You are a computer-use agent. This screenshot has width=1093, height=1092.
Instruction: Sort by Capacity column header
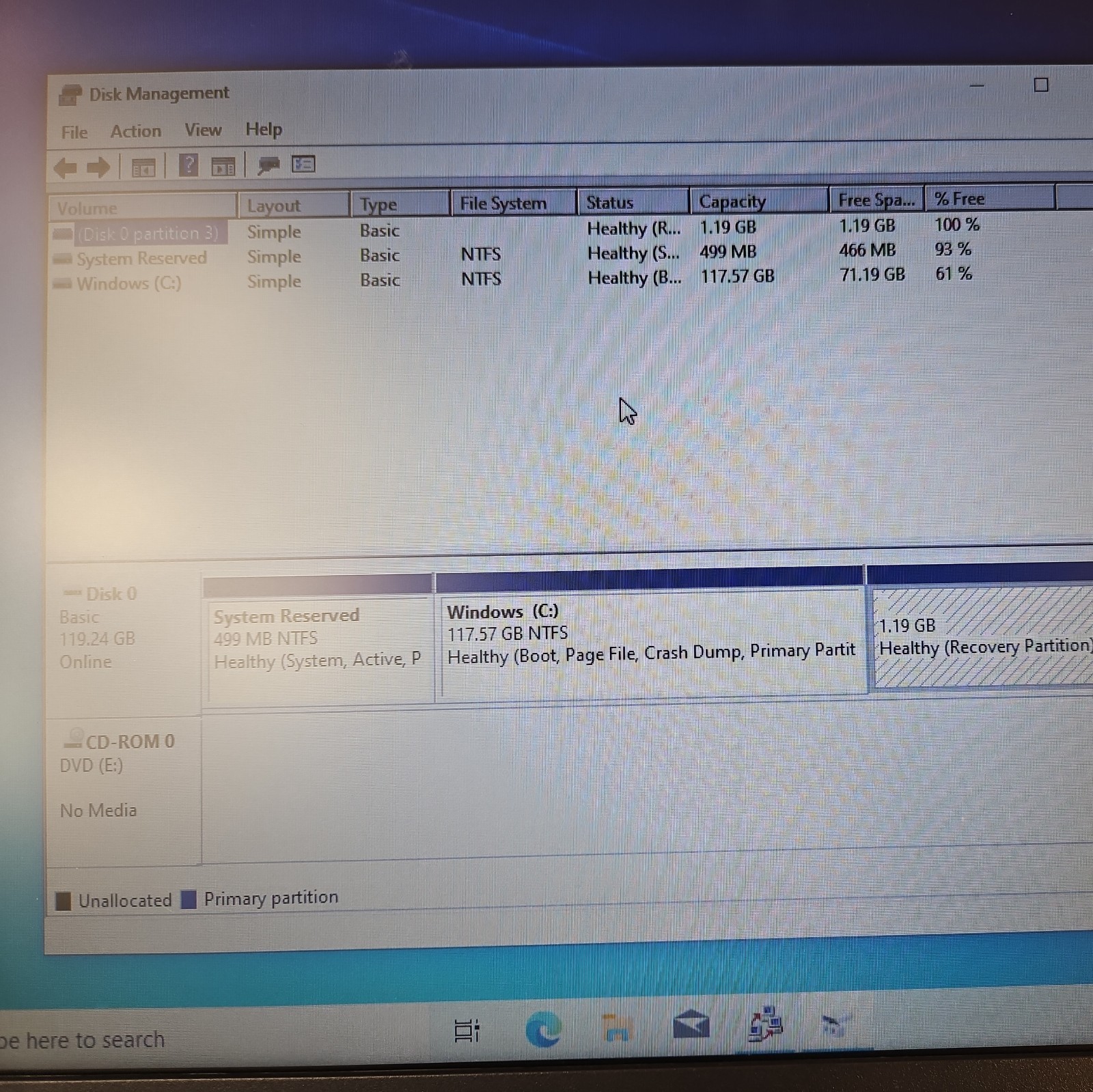[759, 201]
